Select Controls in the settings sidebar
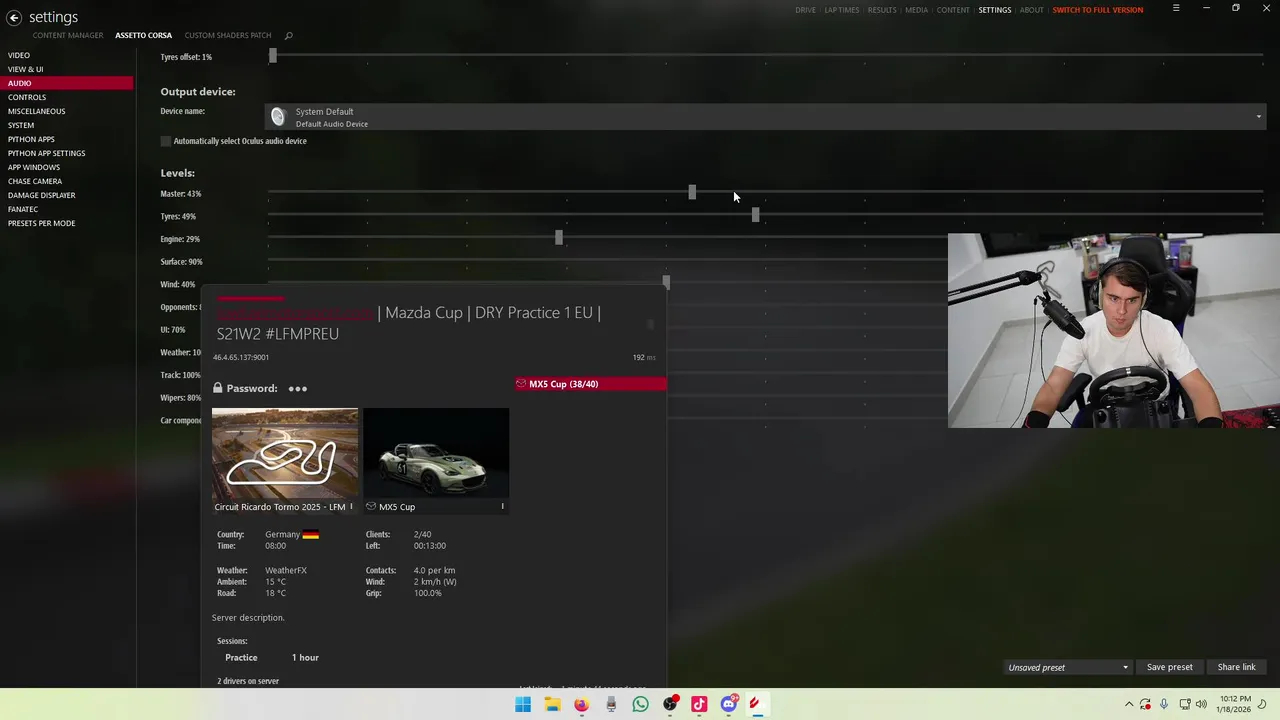Viewport: 1280px width, 720px height. point(27,97)
